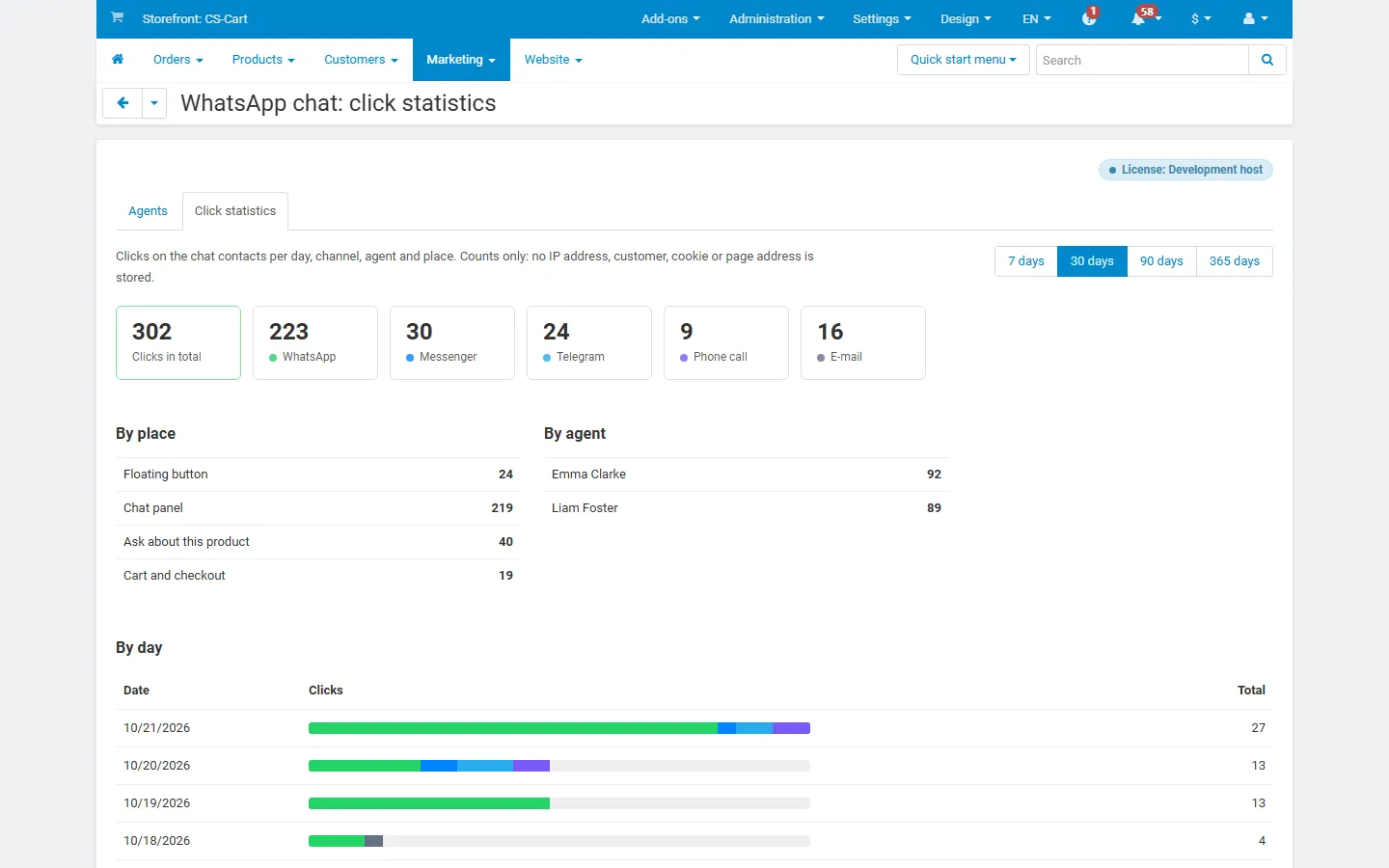
Task: Show statistics for 7 days
Action: pyautogui.click(x=1026, y=261)
